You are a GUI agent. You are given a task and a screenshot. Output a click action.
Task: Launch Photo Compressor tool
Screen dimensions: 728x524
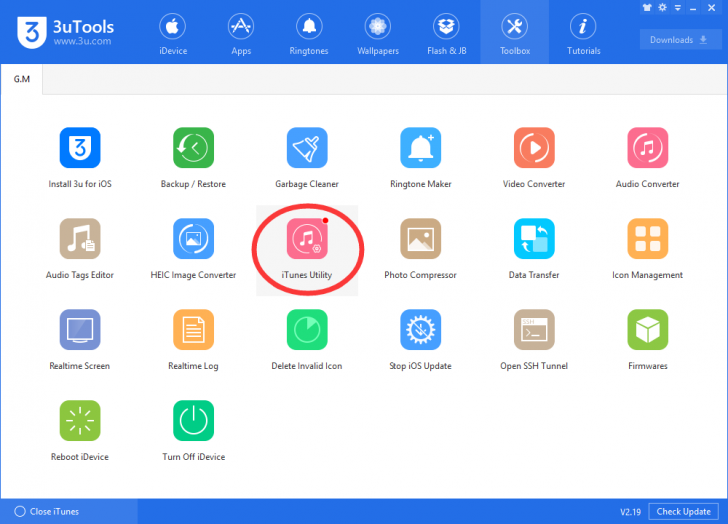pos(421,239)
